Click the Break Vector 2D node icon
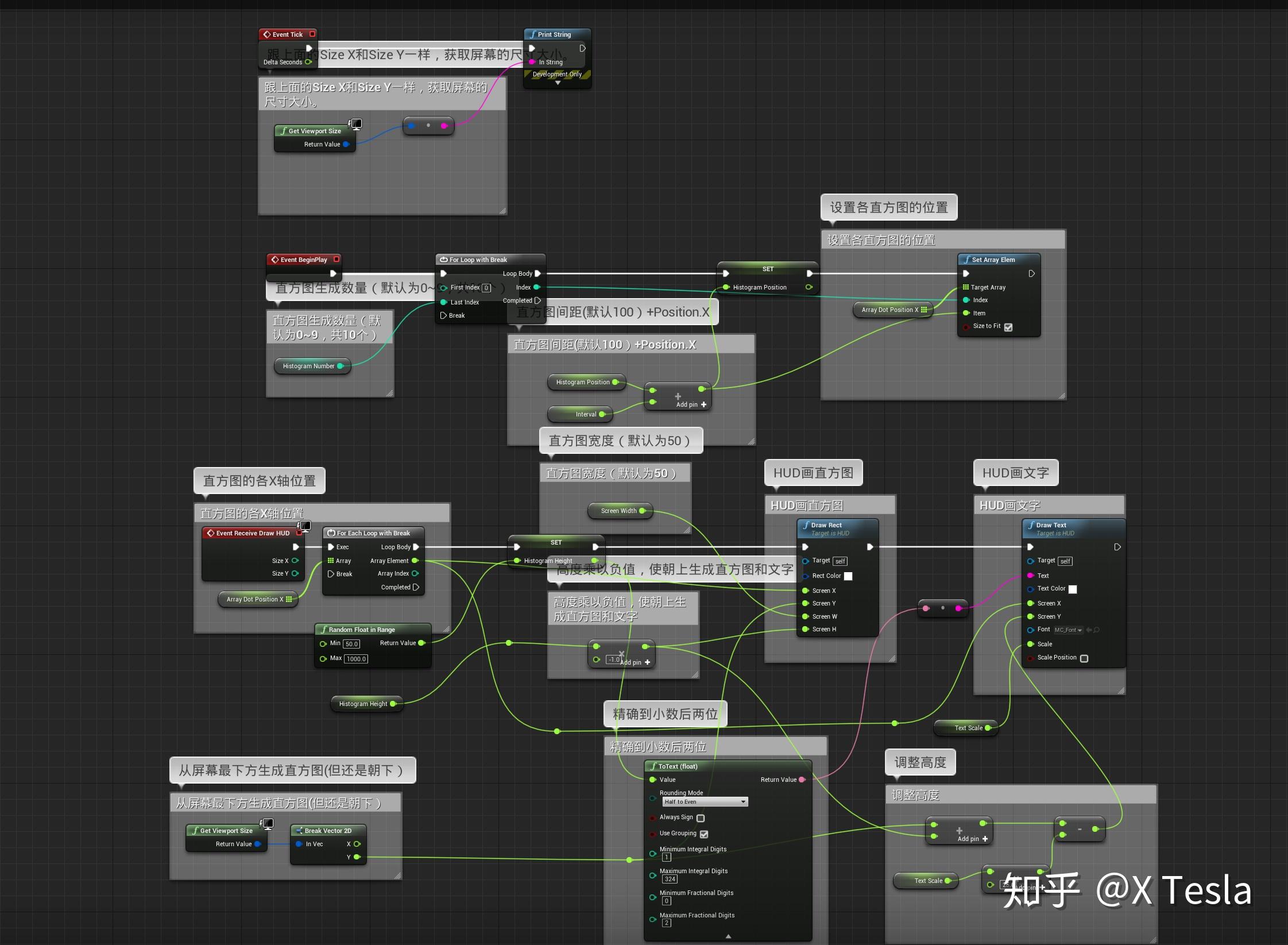 [300, 830]
